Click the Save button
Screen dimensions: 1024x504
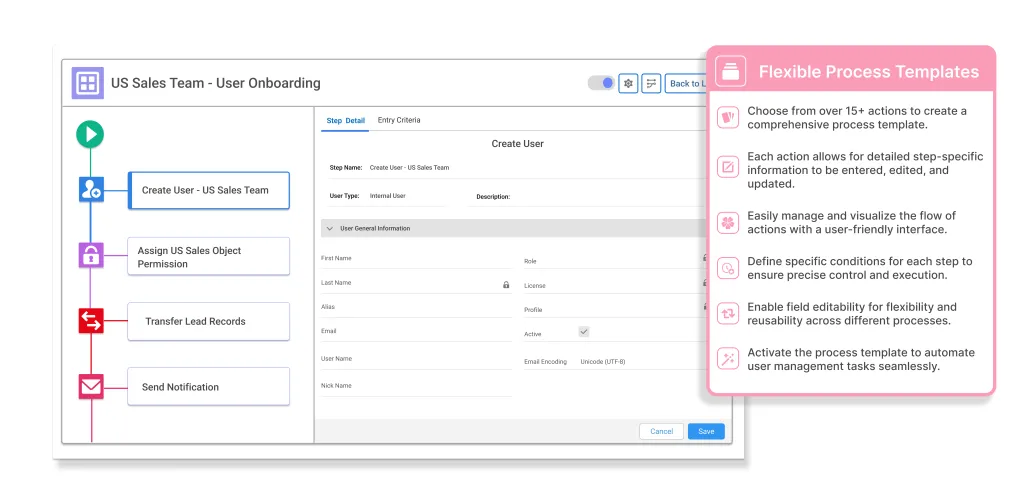click(706, 431)
